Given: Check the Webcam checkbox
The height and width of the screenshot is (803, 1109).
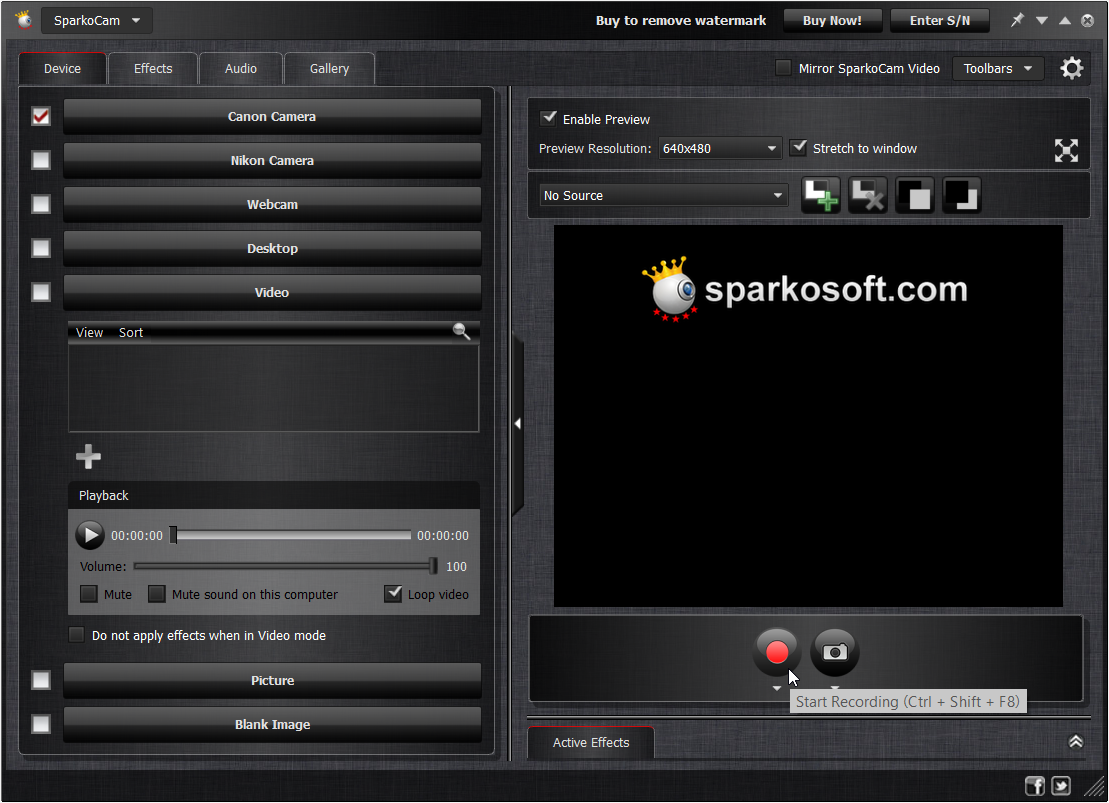Looking at the screenshot, I should (41, 204).
